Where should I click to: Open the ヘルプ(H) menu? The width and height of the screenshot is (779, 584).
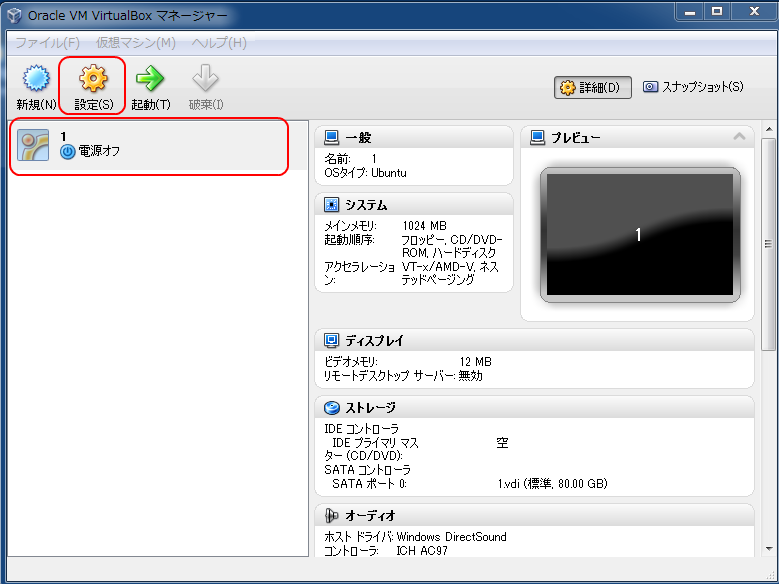(x=219, y=43)
